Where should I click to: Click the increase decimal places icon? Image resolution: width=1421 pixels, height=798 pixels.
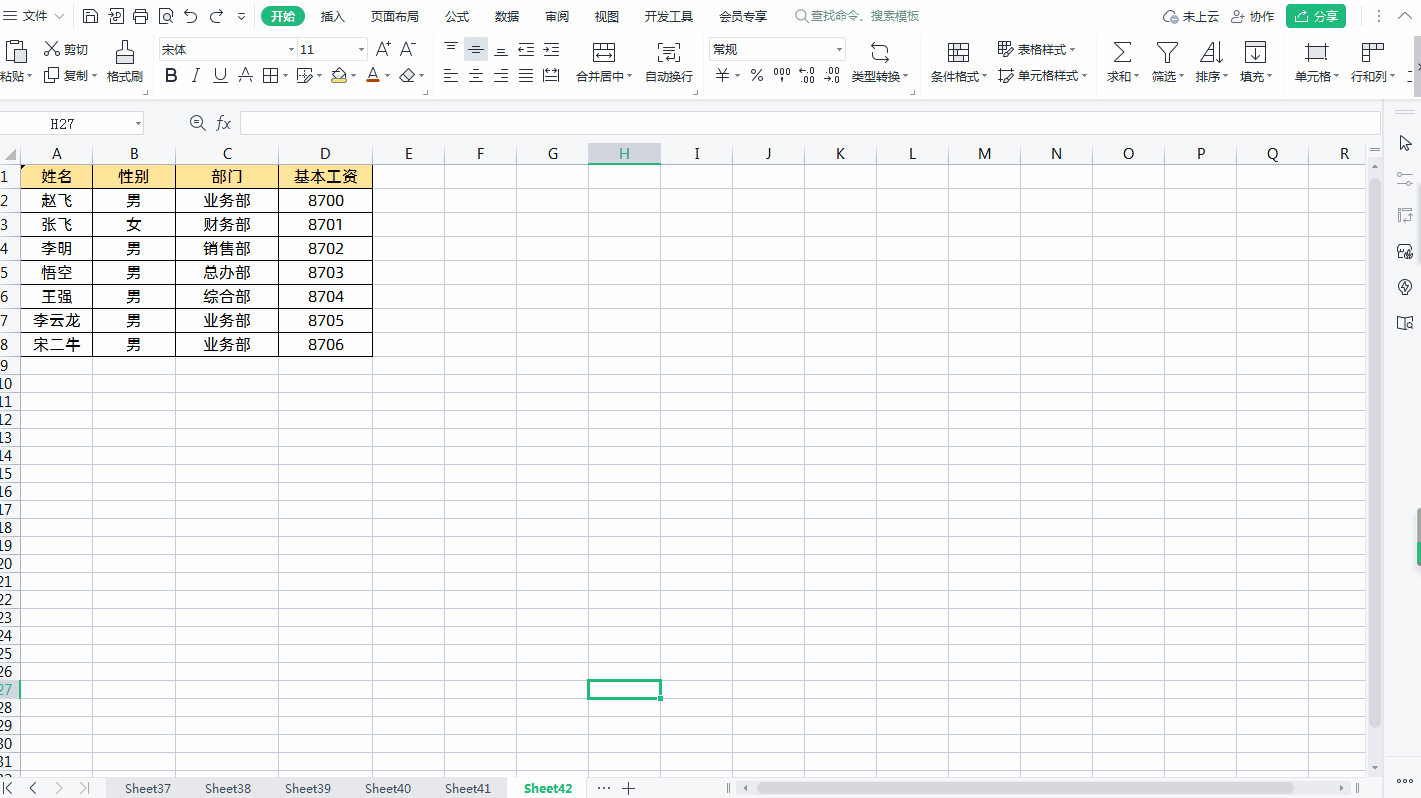(807, 75)
